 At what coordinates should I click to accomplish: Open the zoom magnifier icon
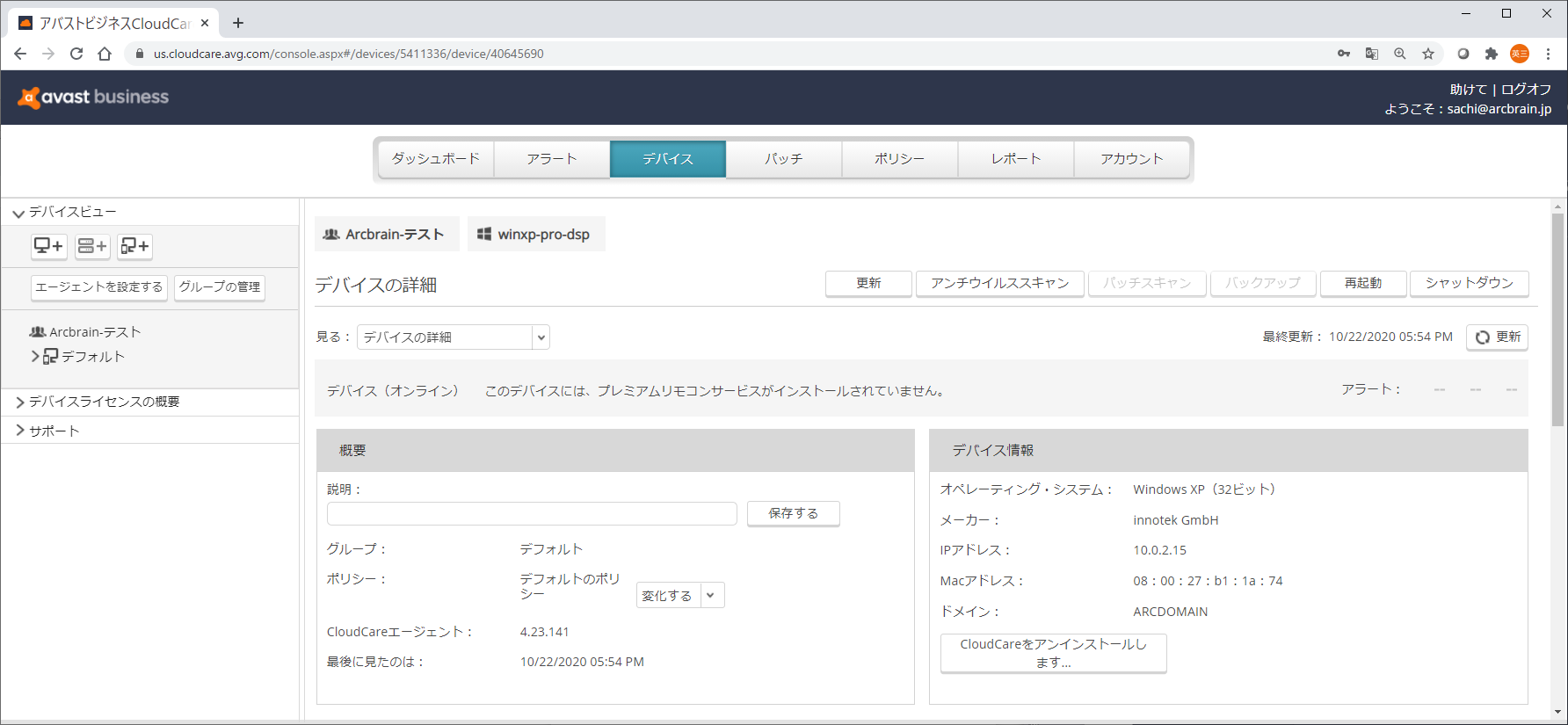pos(1400,54)
